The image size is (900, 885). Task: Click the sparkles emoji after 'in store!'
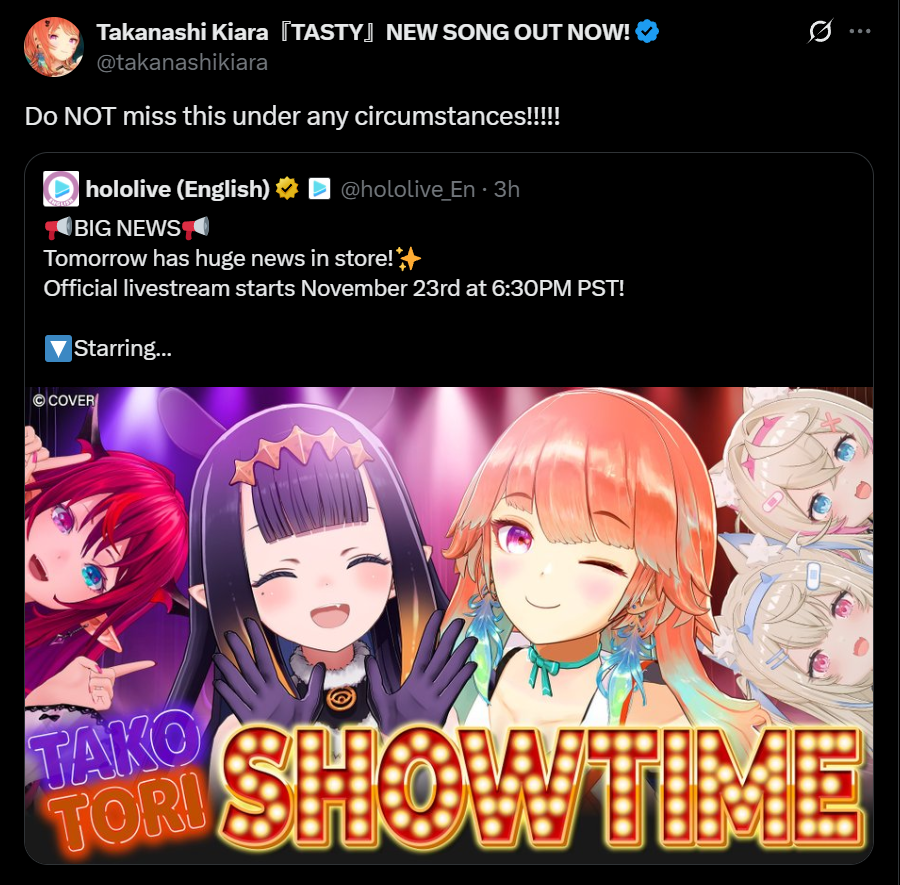409,258
